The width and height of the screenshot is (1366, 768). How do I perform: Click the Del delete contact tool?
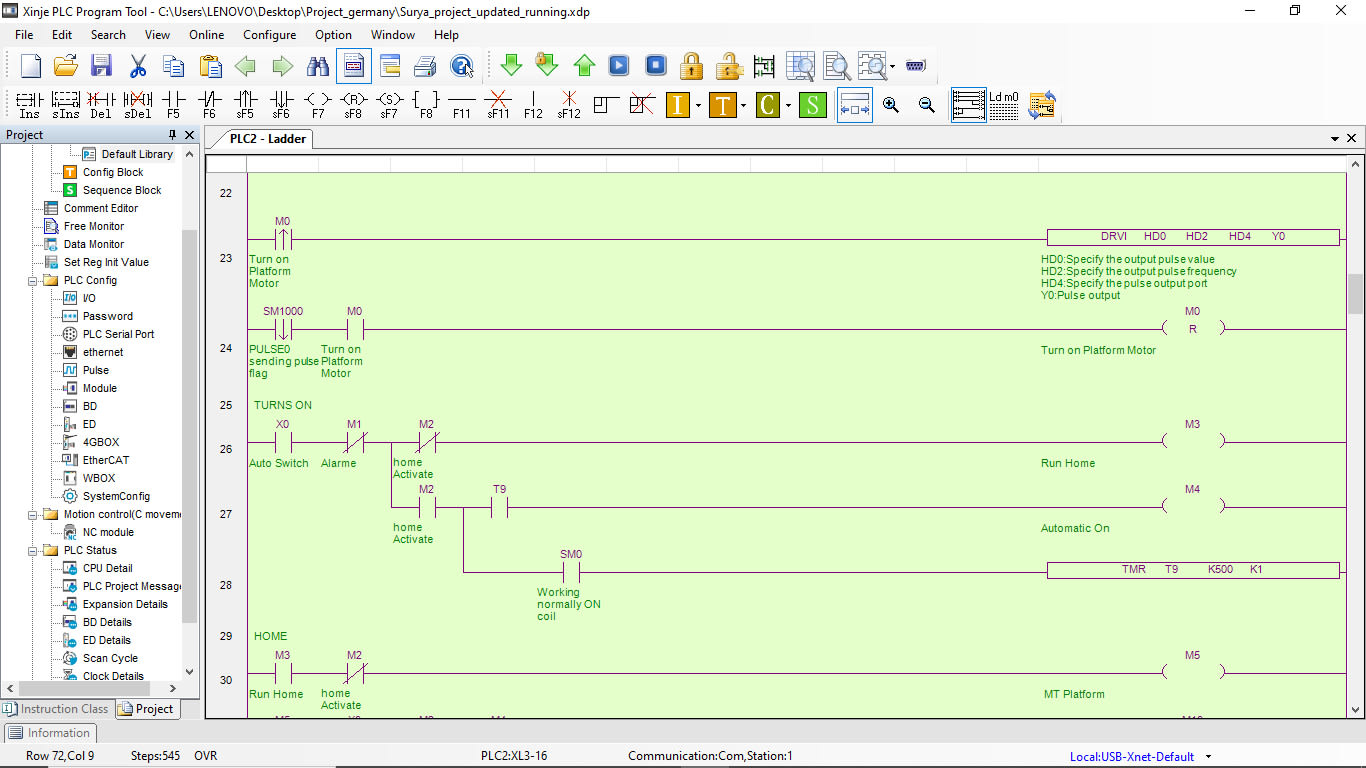[101, 104]
